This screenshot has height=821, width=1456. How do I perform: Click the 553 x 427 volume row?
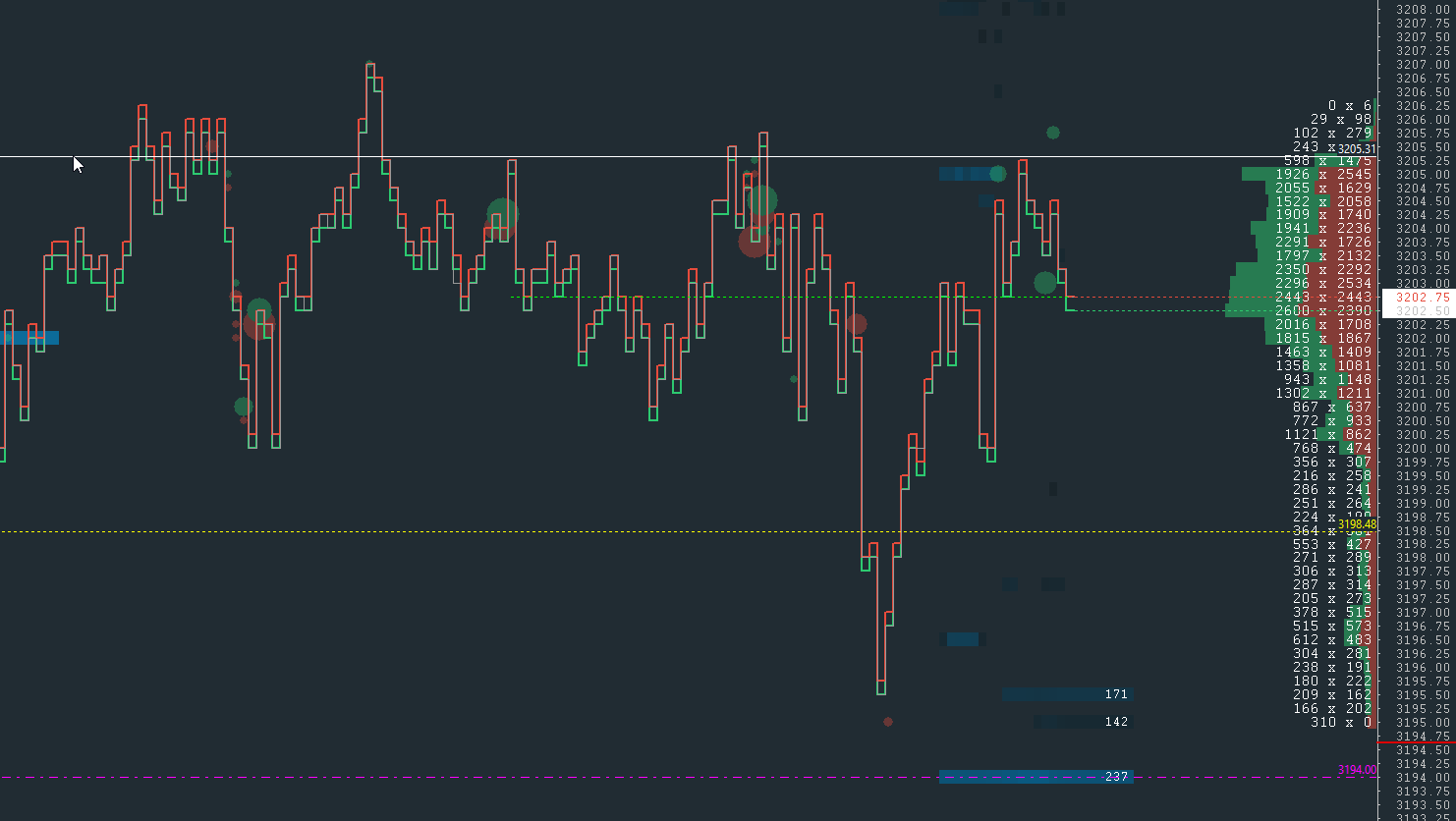(x=1333, y=544)
